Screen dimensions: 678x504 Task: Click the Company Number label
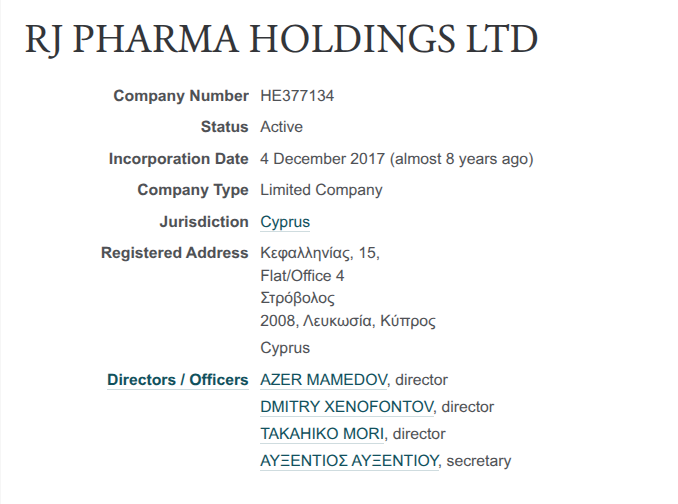[180, 96]
